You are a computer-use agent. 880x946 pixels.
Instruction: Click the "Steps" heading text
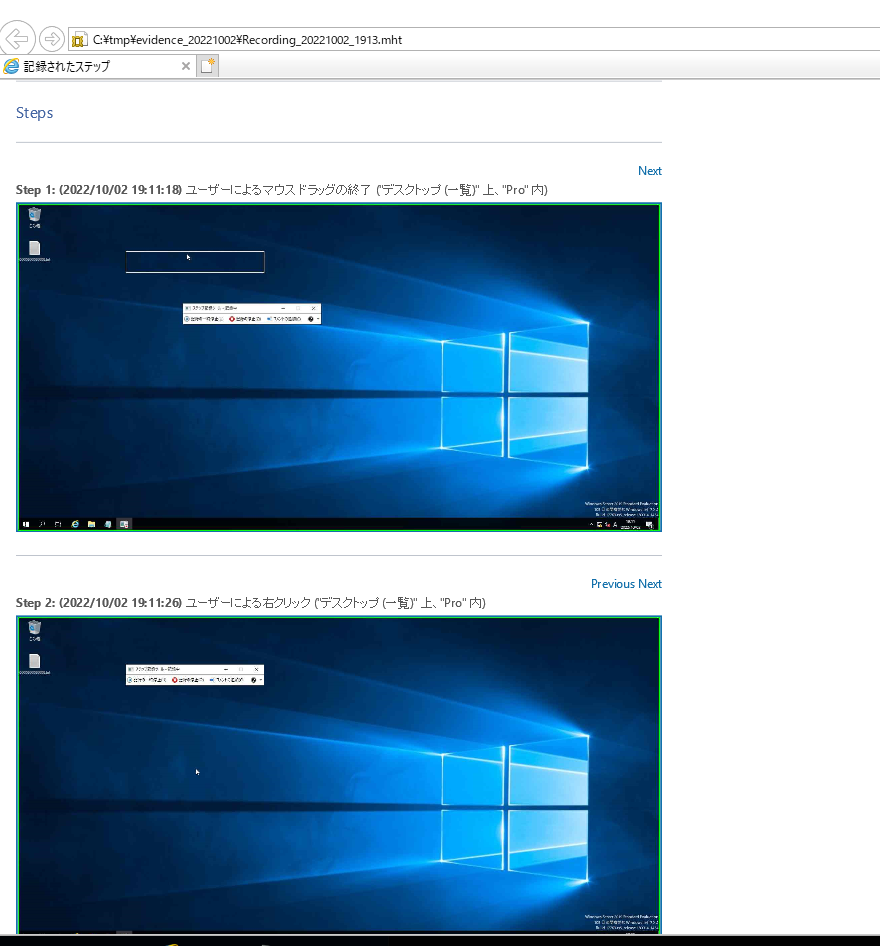[34, 113]
